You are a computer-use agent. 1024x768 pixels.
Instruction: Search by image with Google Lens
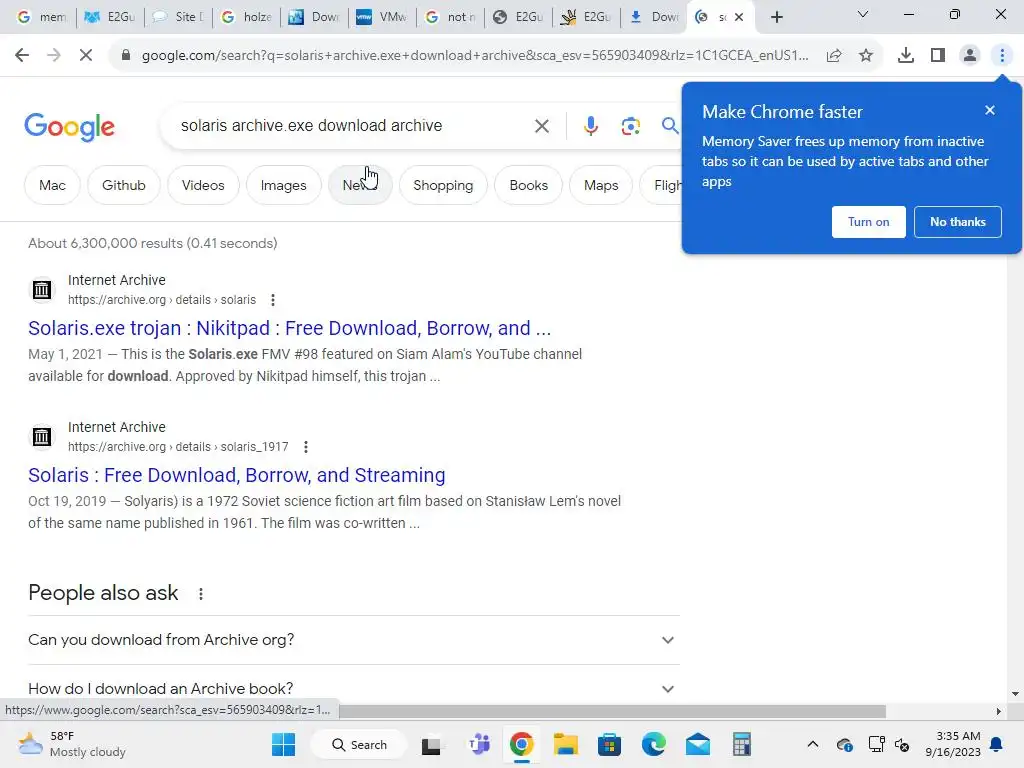630,126
